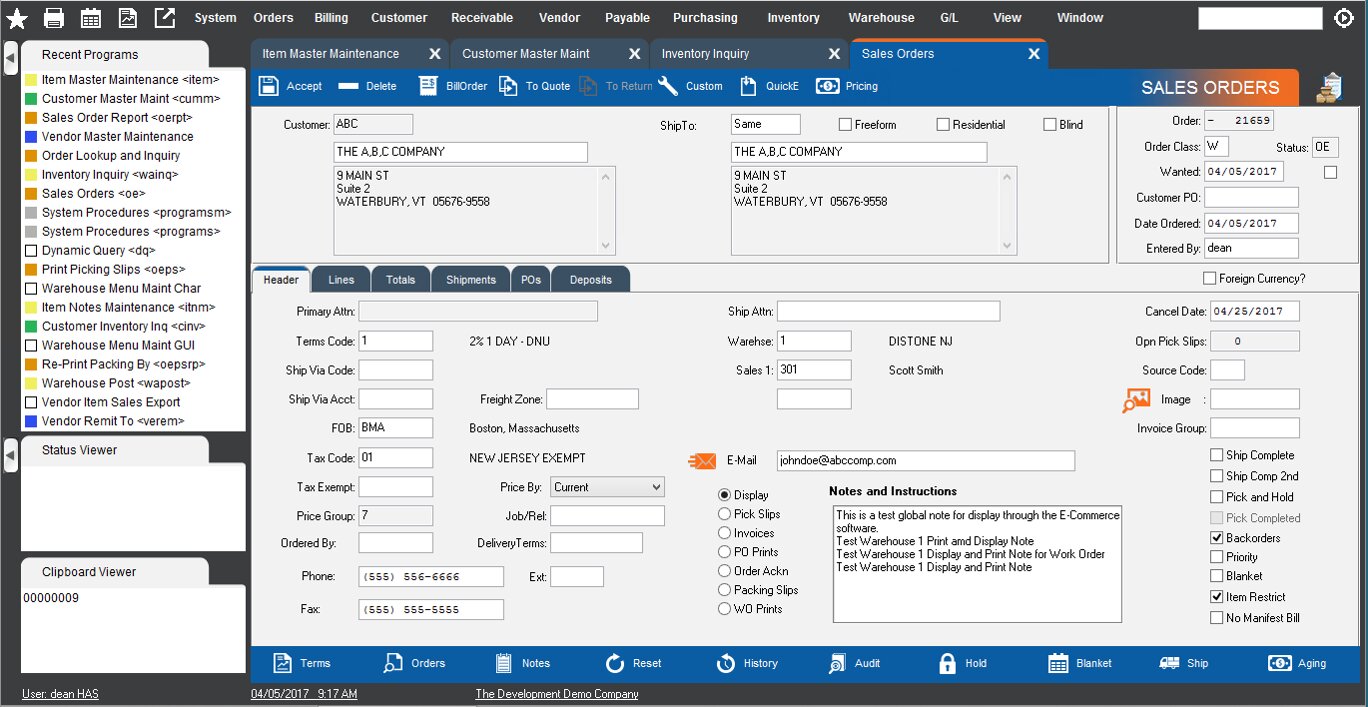
Task: Switch to the Lines tab
Action: pyautogui.click(x=341, y=280)
